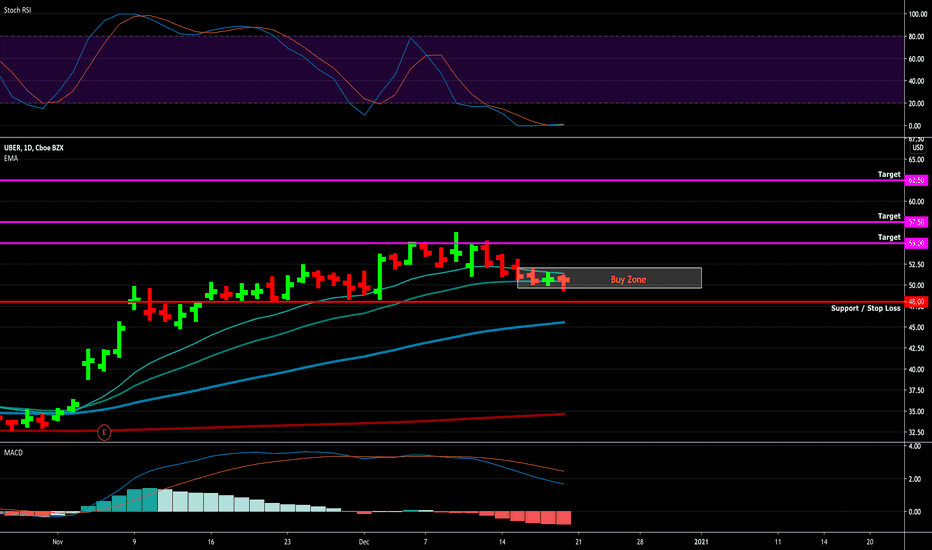Screen dimensions: 932x550
Task: Click the EMA indicator legend label
Action: pos(11,158)
